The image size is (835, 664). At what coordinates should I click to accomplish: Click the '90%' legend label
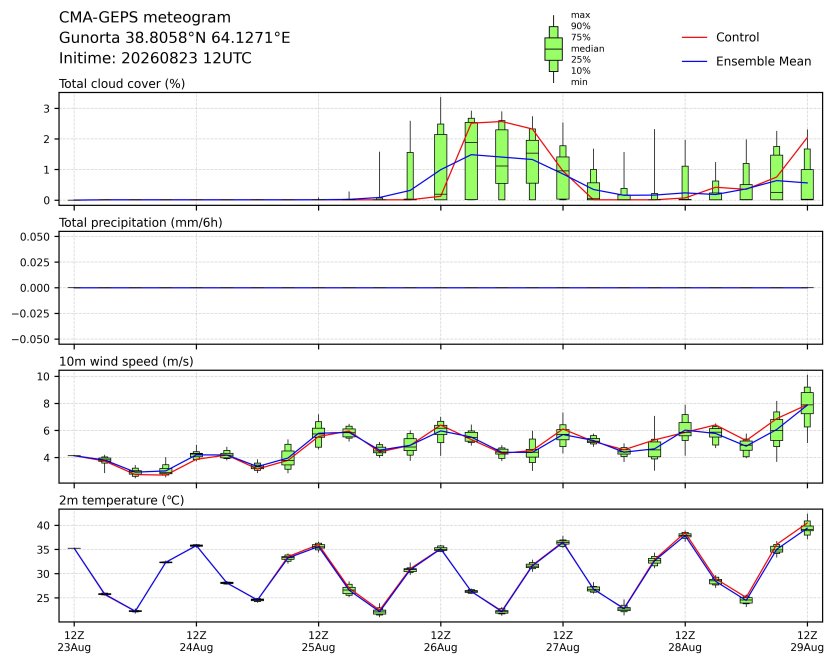(580, 26)
